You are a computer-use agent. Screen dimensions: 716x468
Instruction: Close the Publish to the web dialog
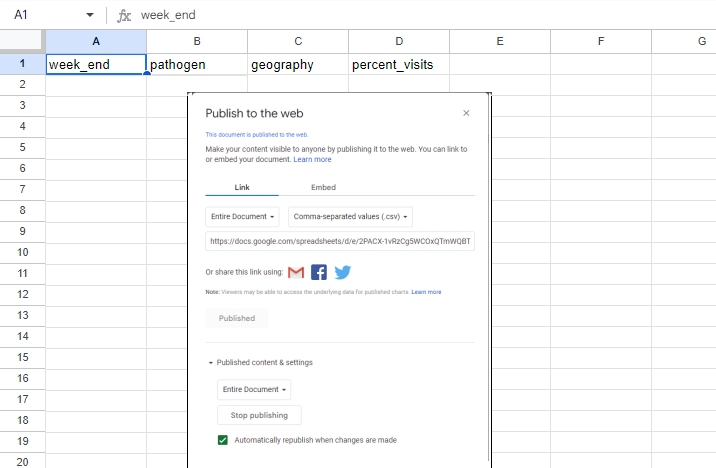(466, 113)
